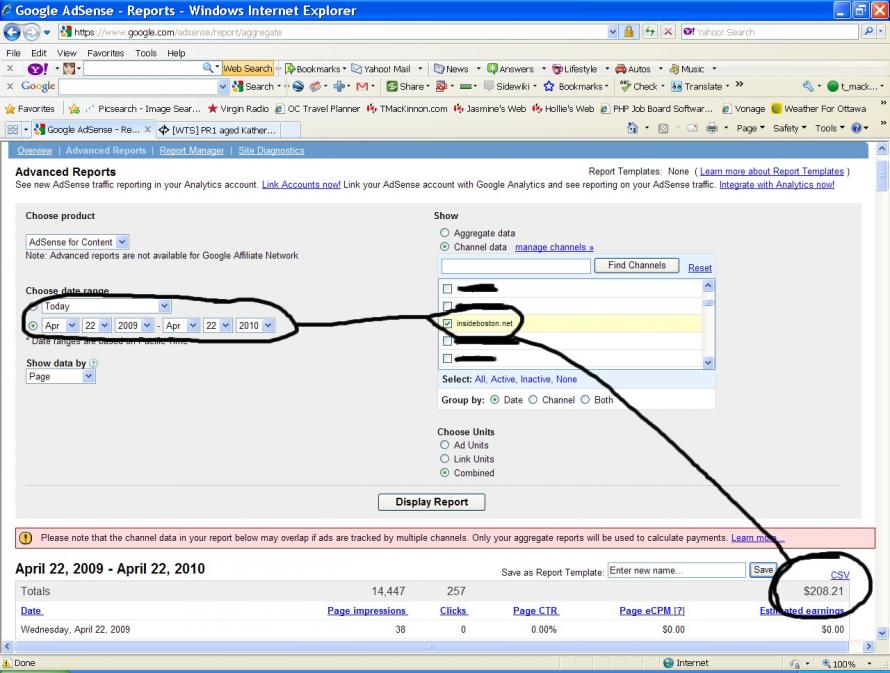This screenshot has height=673, width=890.
Task: Open the Overview link
Action: tap(35, 150)
